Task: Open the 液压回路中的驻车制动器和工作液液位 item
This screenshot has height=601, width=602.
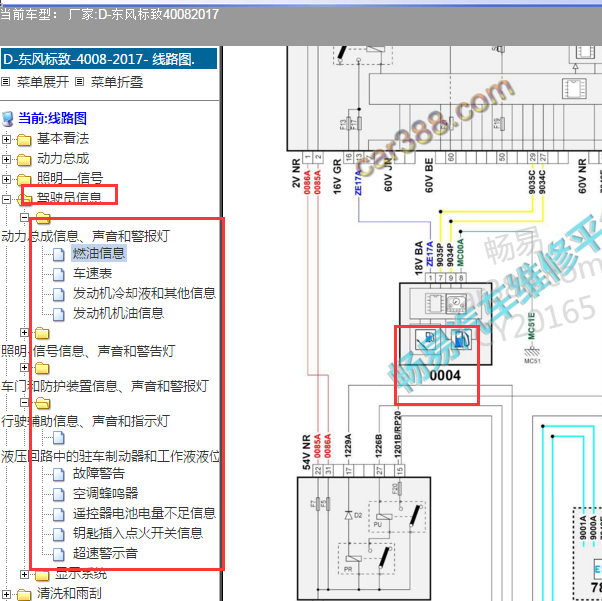Action: [x=110, y=456]
